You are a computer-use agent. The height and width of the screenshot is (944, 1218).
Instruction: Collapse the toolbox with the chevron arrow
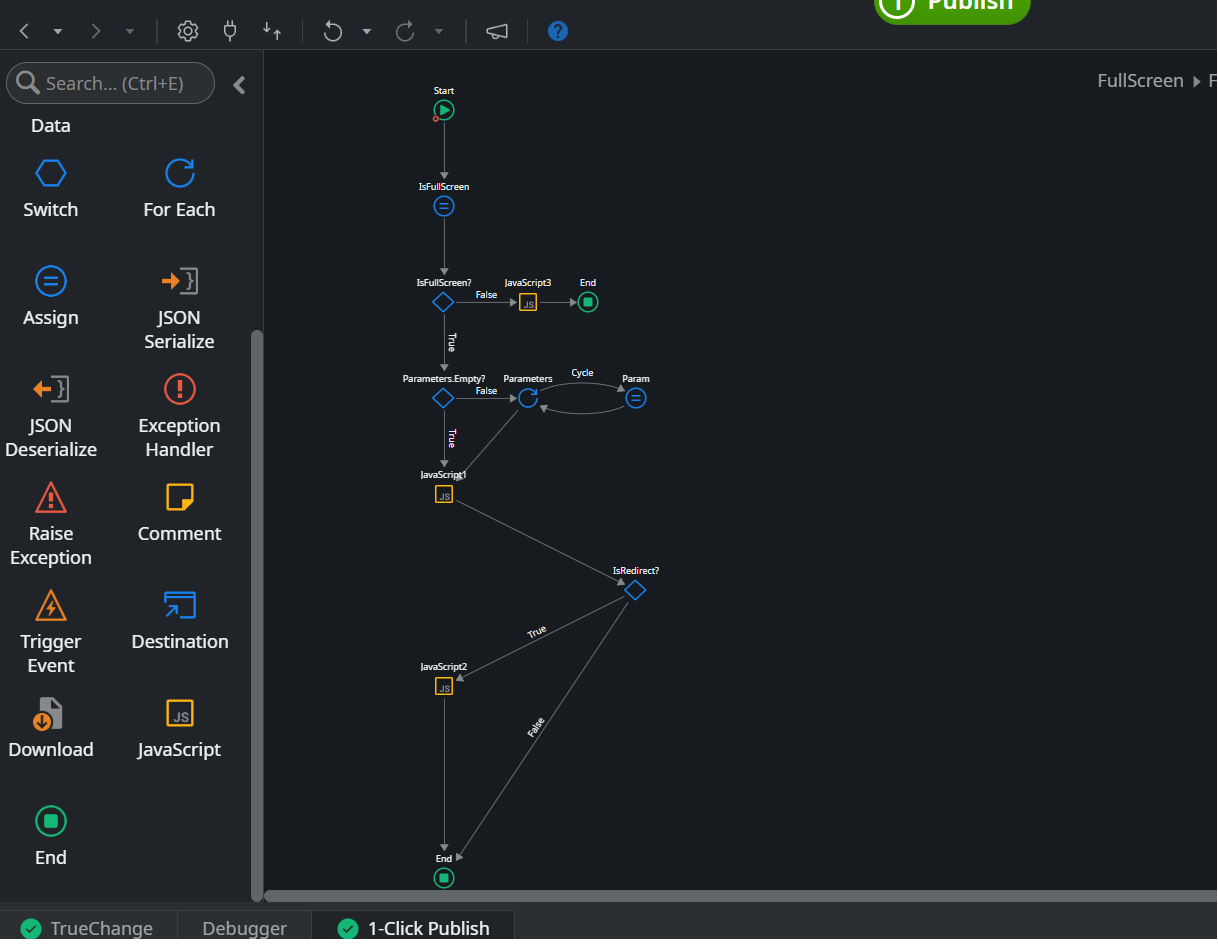(x=239, y=85)
